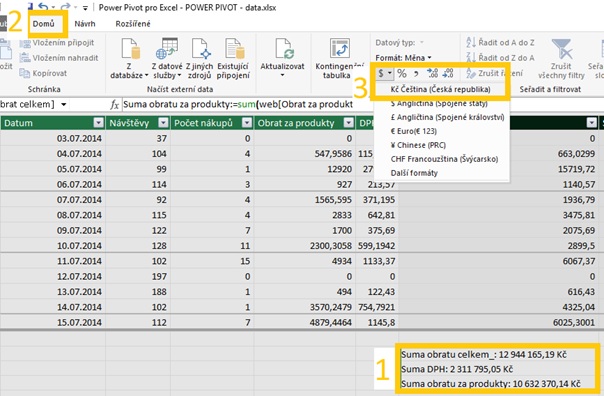Open the Obrat za produkty filter dropdown
The height and width of the screenshot is (396, 604).
click(x=349, y=123)
